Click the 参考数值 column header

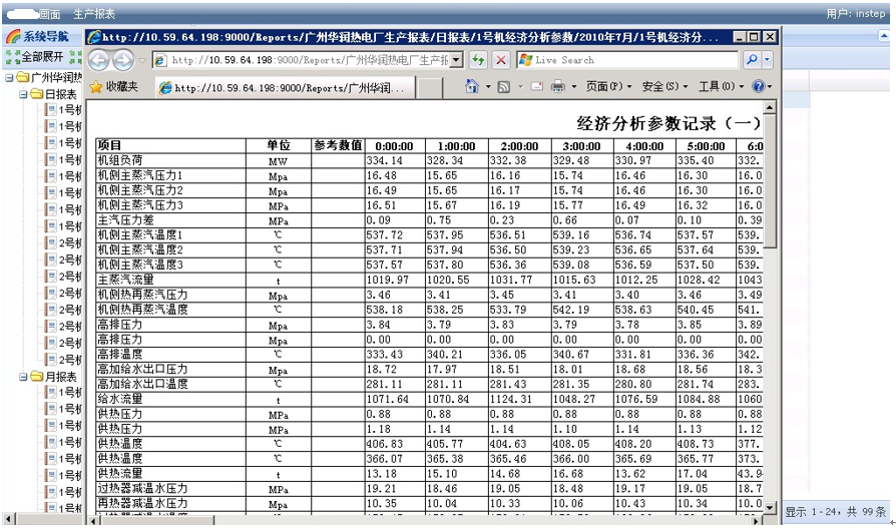click(x=338, y=145)
